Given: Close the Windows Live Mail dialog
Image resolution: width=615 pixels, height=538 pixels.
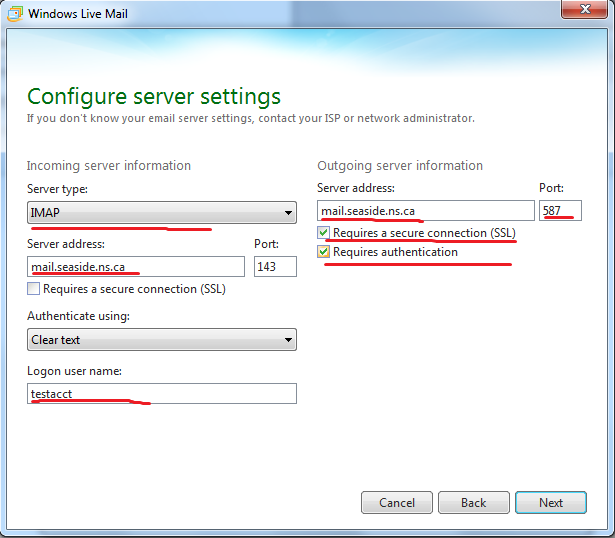Looking at the screenshot, I should pyautogui.click(x=584, y=9).
